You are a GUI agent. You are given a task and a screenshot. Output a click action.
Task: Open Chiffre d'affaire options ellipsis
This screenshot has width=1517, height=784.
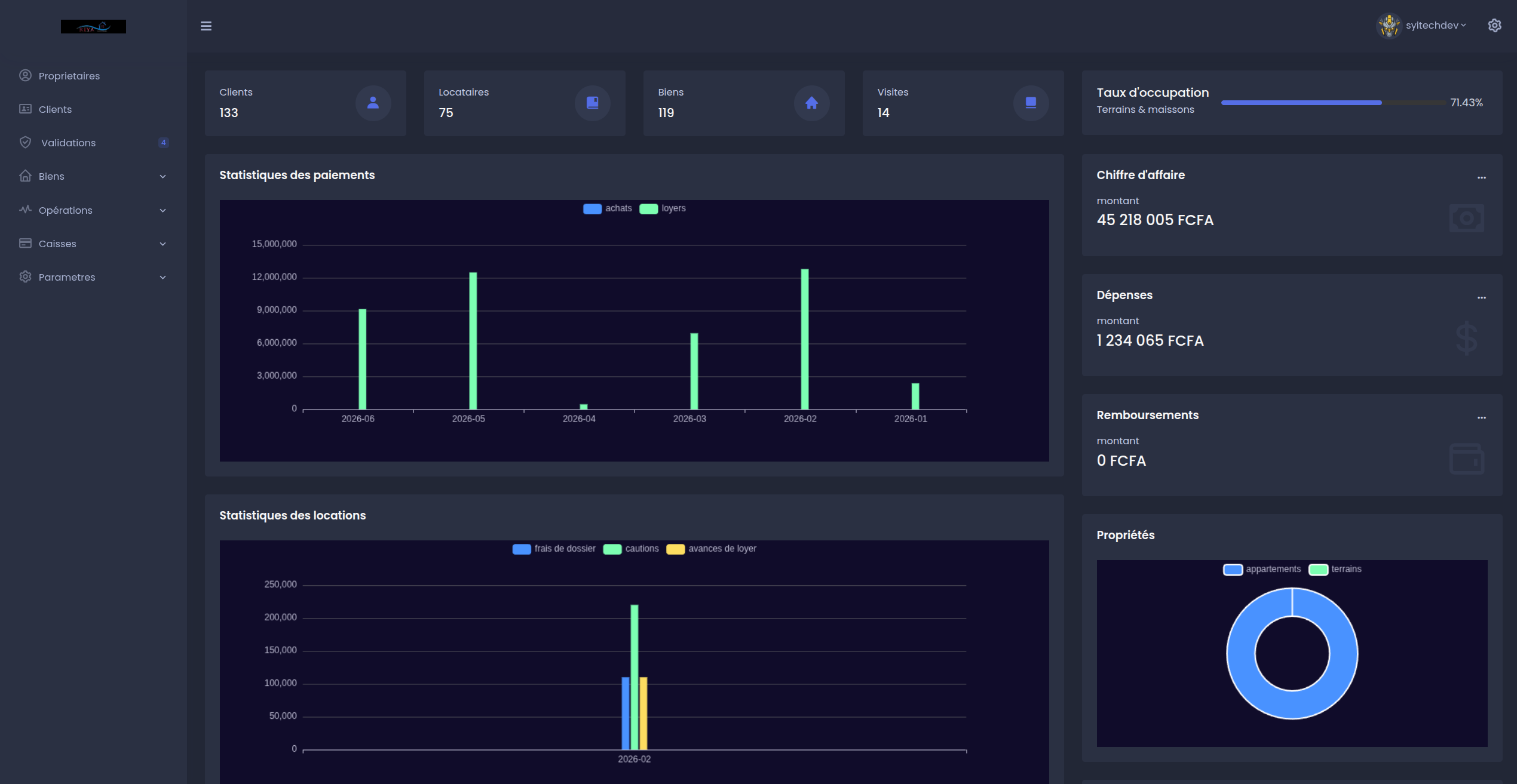click(1482, 177)
